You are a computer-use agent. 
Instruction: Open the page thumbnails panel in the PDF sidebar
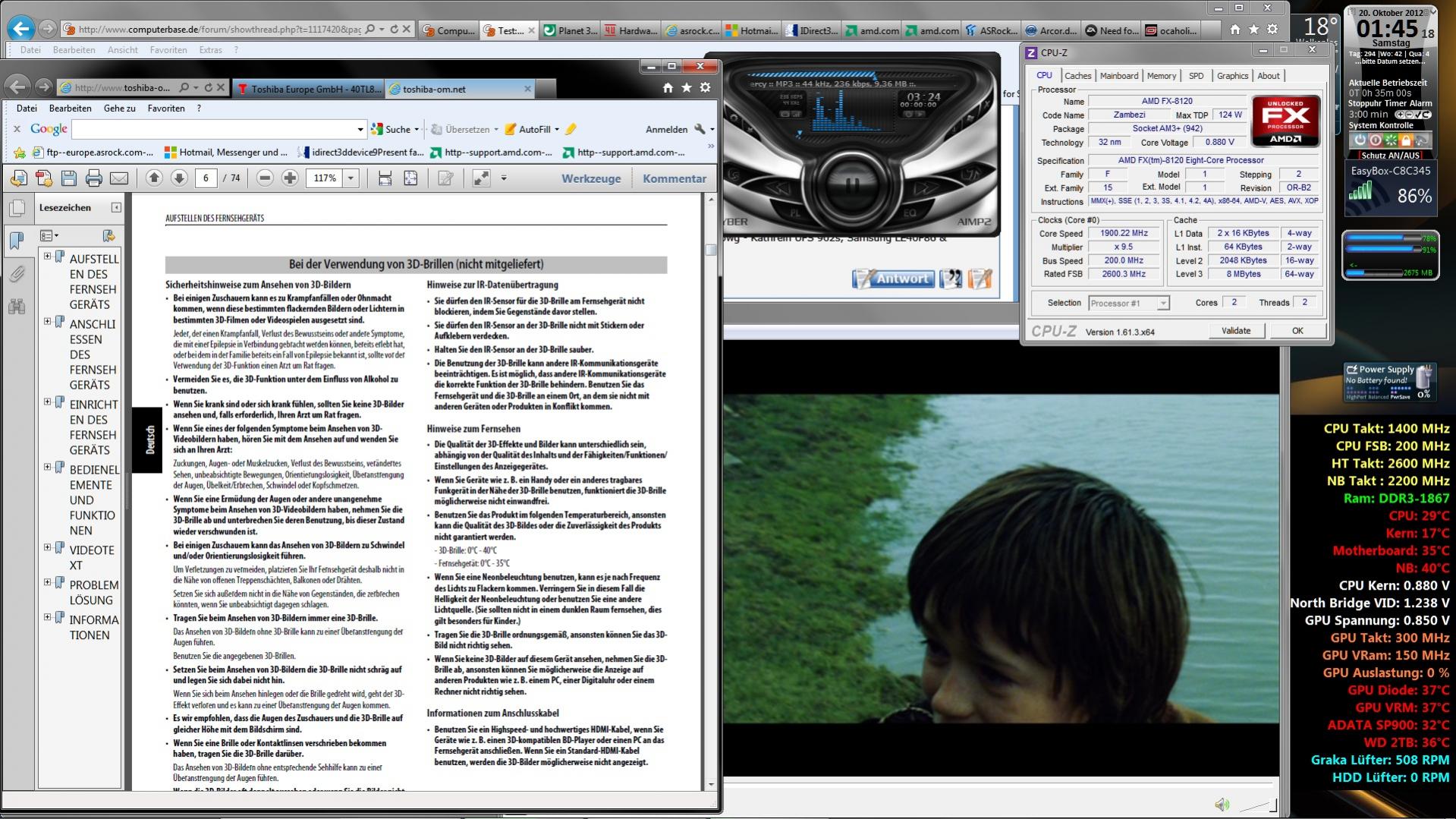click(x=17, y=209)
